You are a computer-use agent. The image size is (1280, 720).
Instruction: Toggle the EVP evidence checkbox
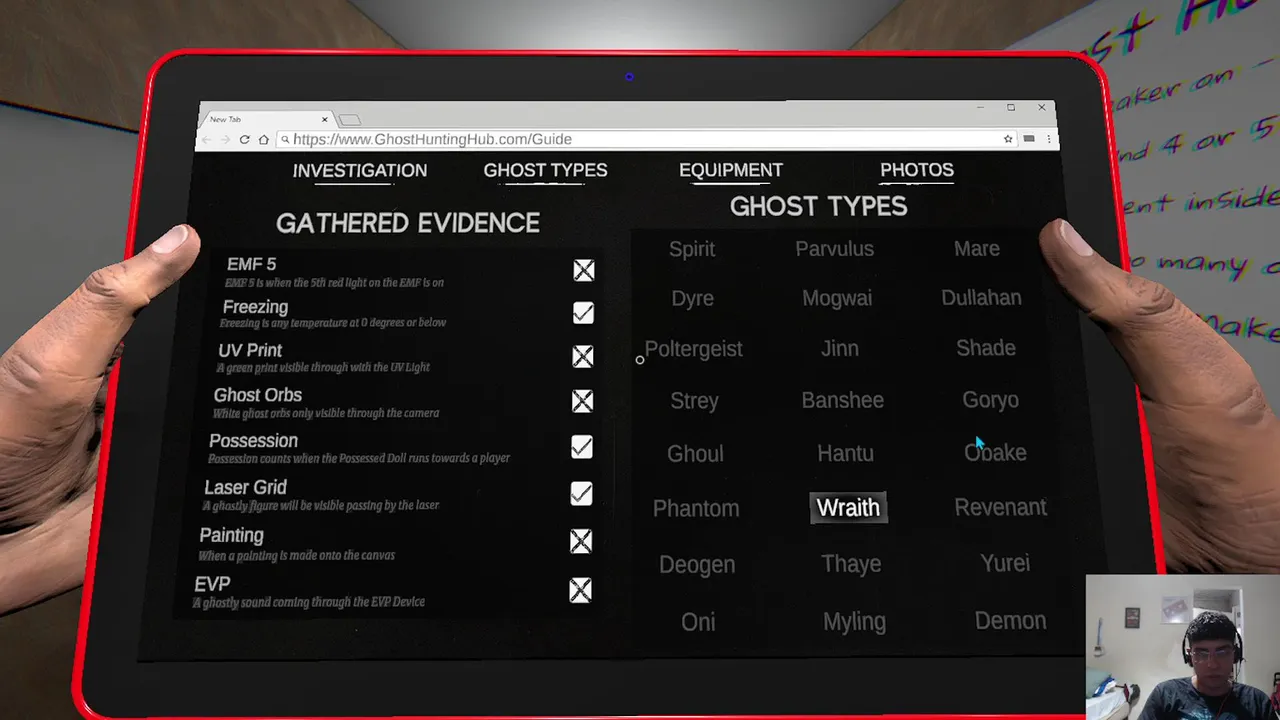tap(580, 590)
